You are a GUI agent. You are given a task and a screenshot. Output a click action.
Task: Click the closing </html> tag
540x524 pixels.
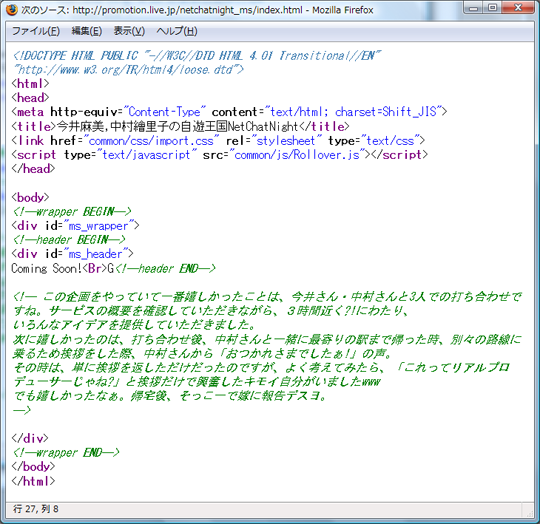(33, 481)
